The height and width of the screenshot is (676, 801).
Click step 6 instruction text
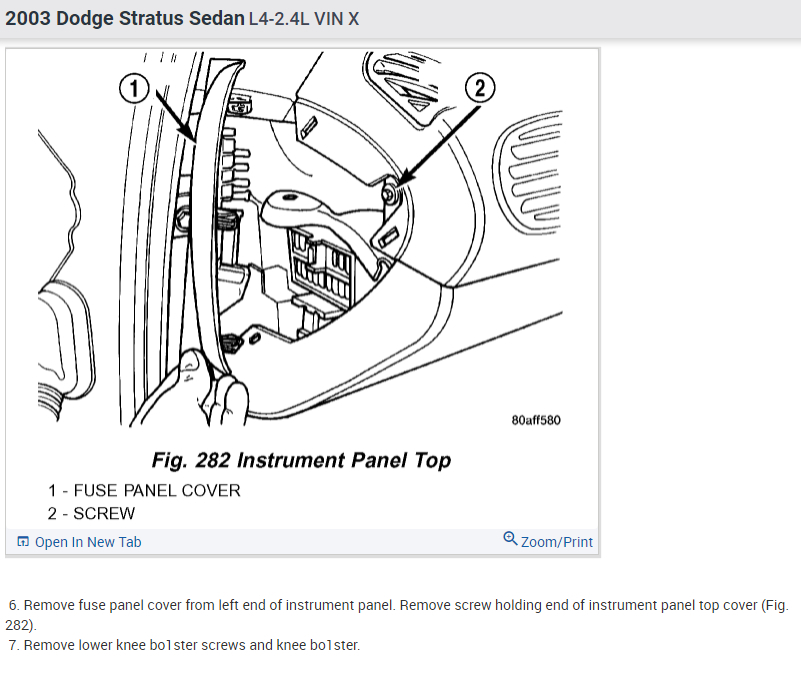point(397,615)
